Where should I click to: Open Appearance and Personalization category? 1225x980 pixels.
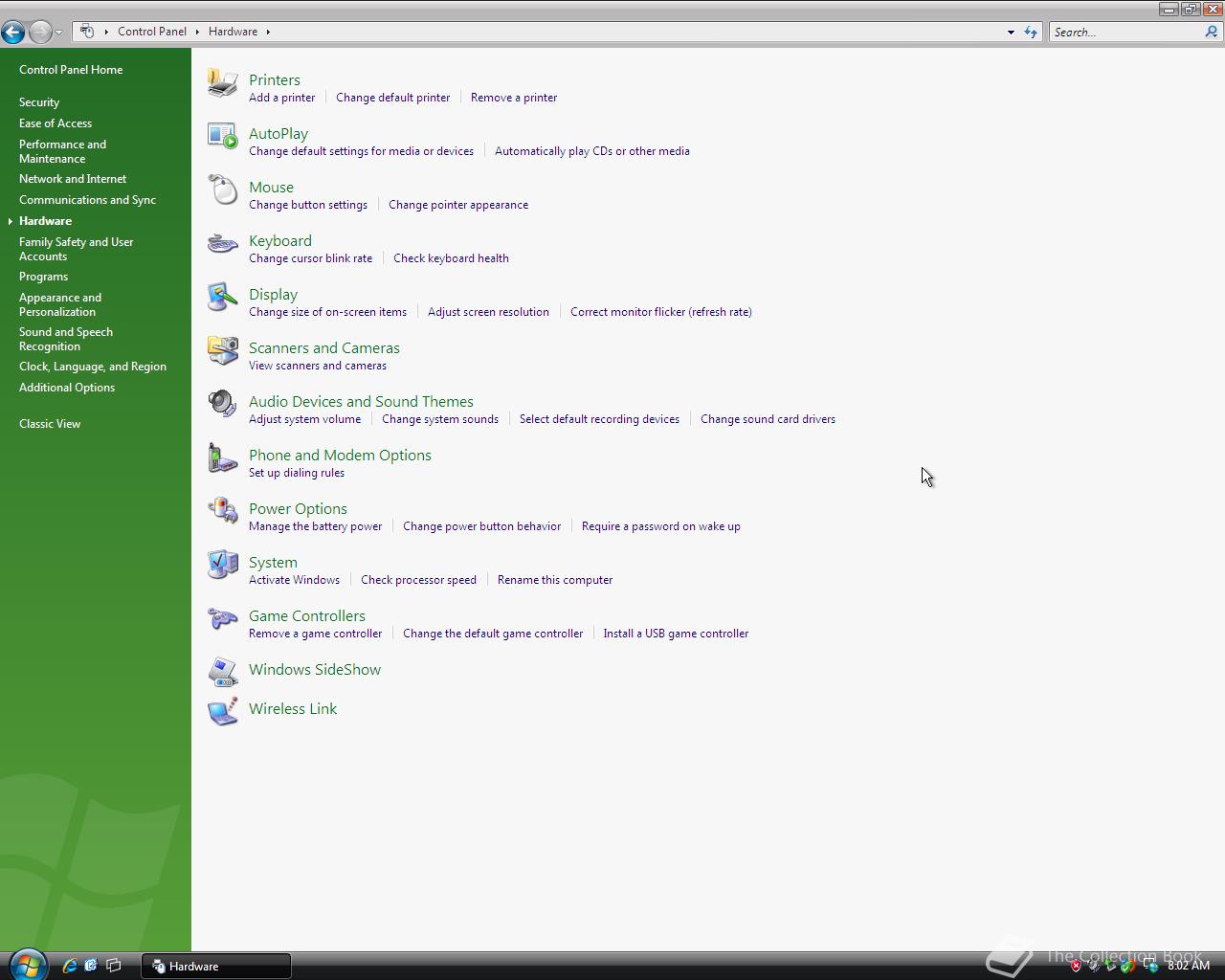click(60, 304)
